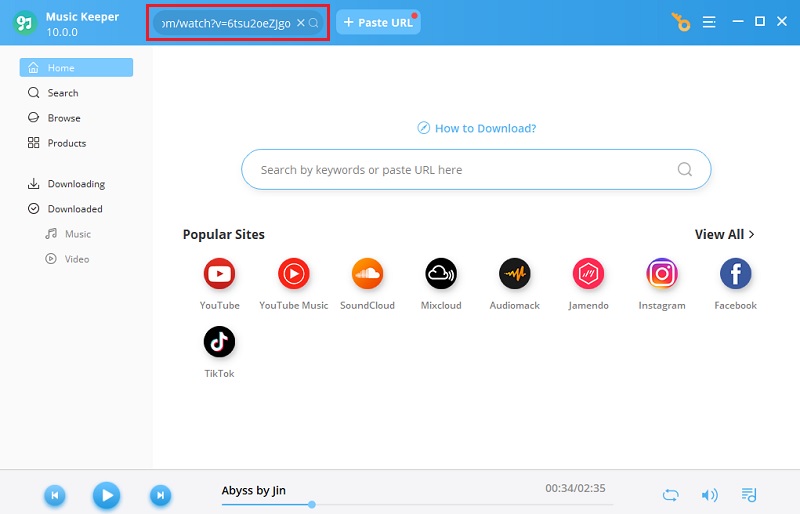Click the 10.0.0 version number
The width and height of the screenshot is (800, 514).
tap(62, 32)
